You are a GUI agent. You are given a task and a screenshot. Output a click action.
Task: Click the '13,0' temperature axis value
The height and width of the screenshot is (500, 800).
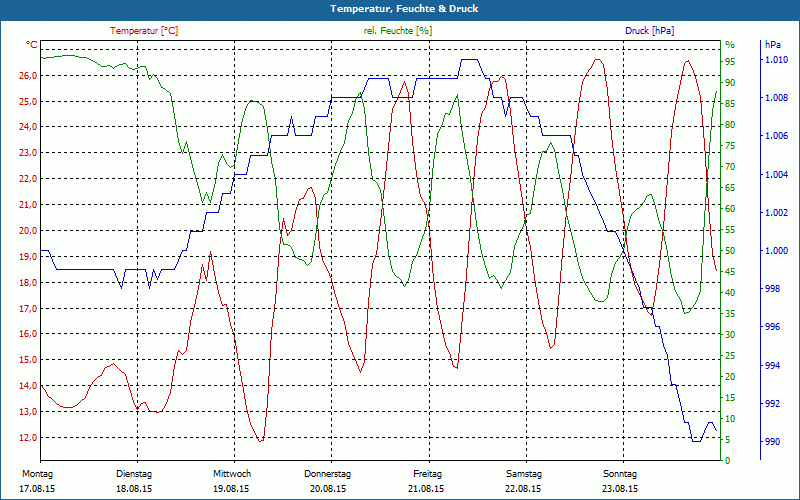coord(28,412)
